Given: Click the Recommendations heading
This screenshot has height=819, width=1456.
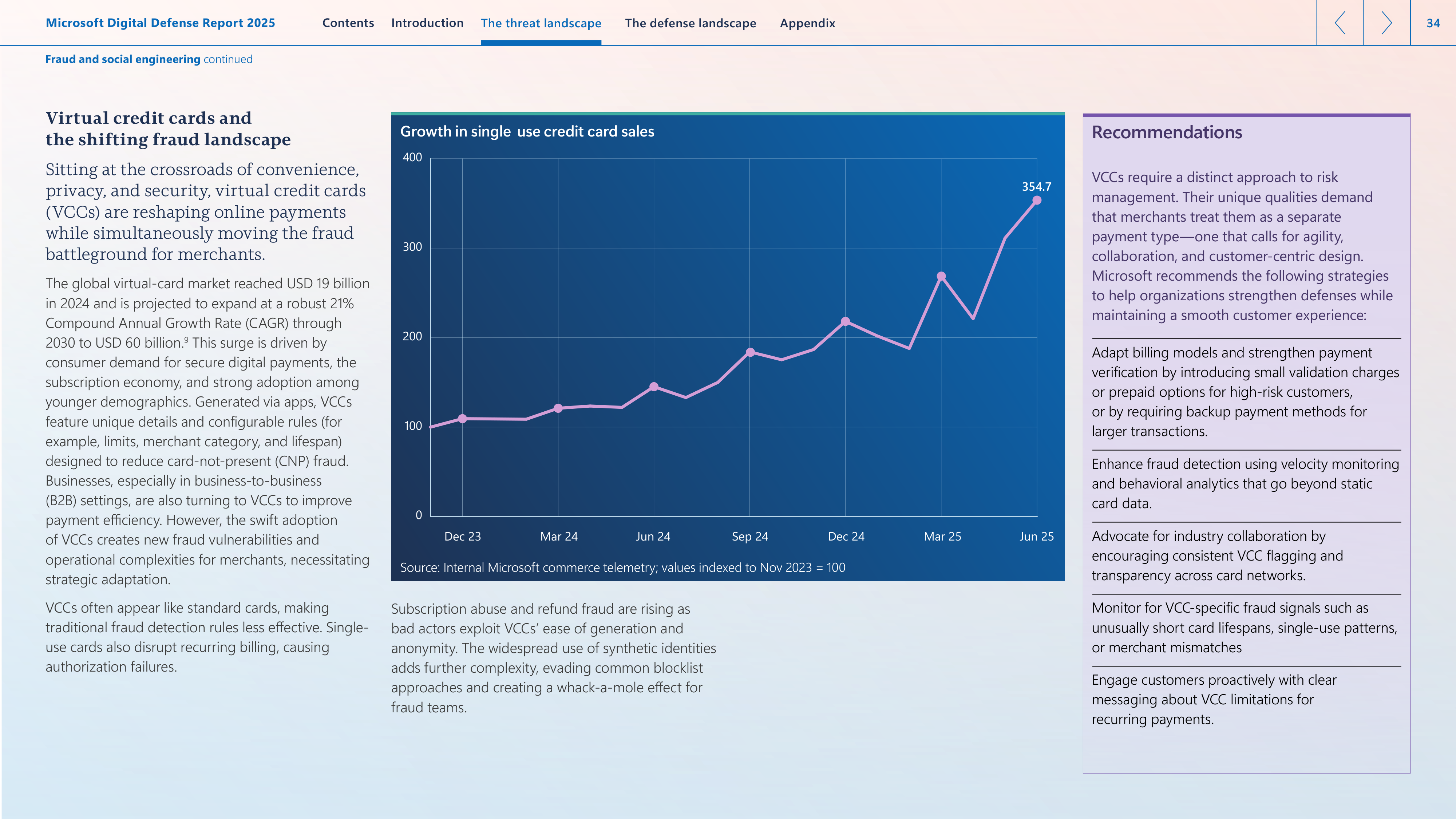Looking at the screenshot, I should coord(1167,132).
